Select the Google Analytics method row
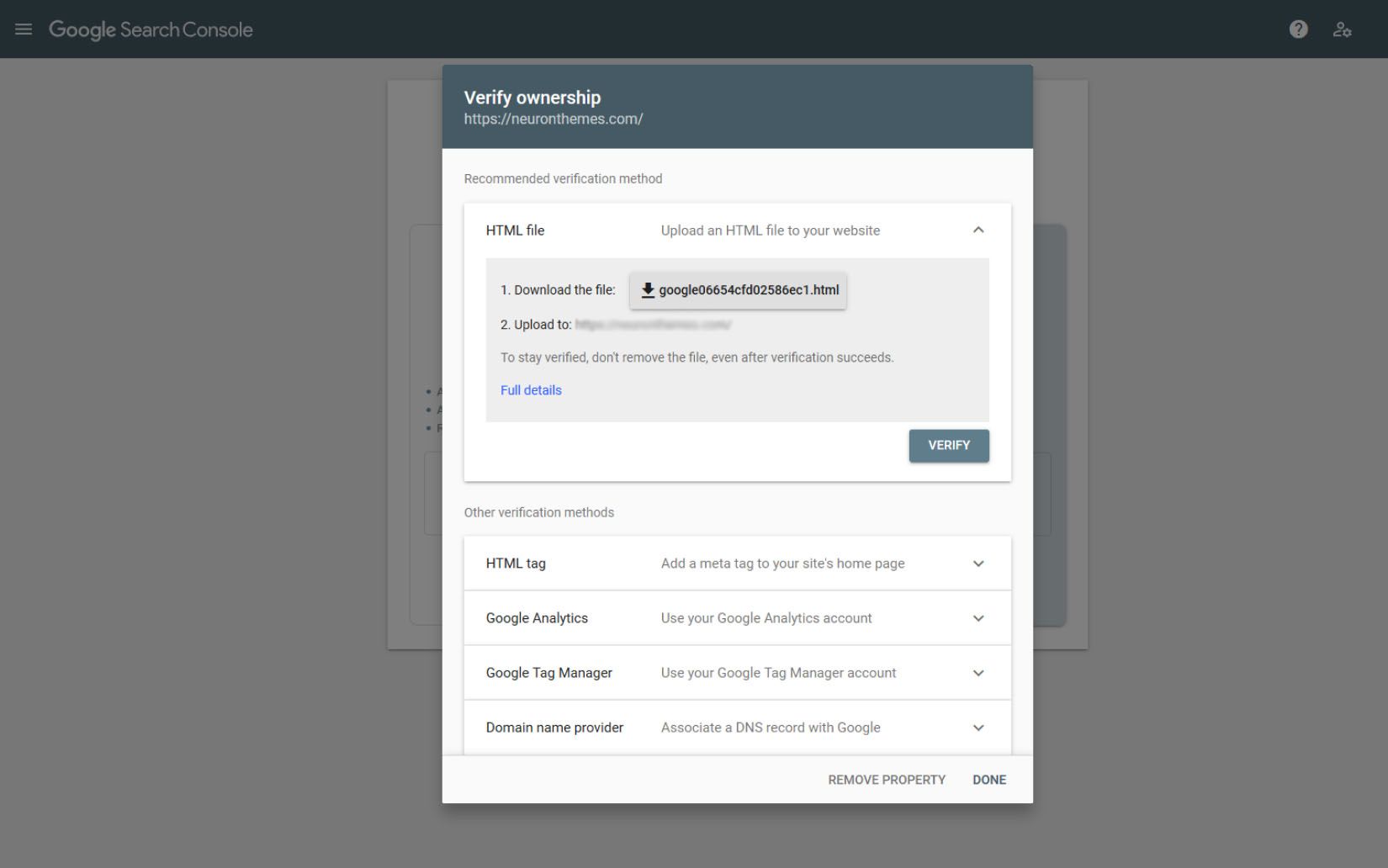The image size is (1388, 868). [536, 617]
